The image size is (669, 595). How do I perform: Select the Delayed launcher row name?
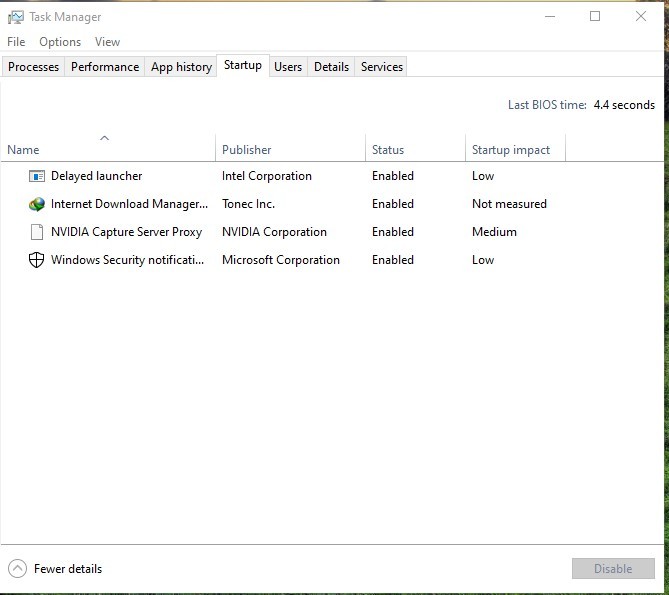(x=96, y=176)
